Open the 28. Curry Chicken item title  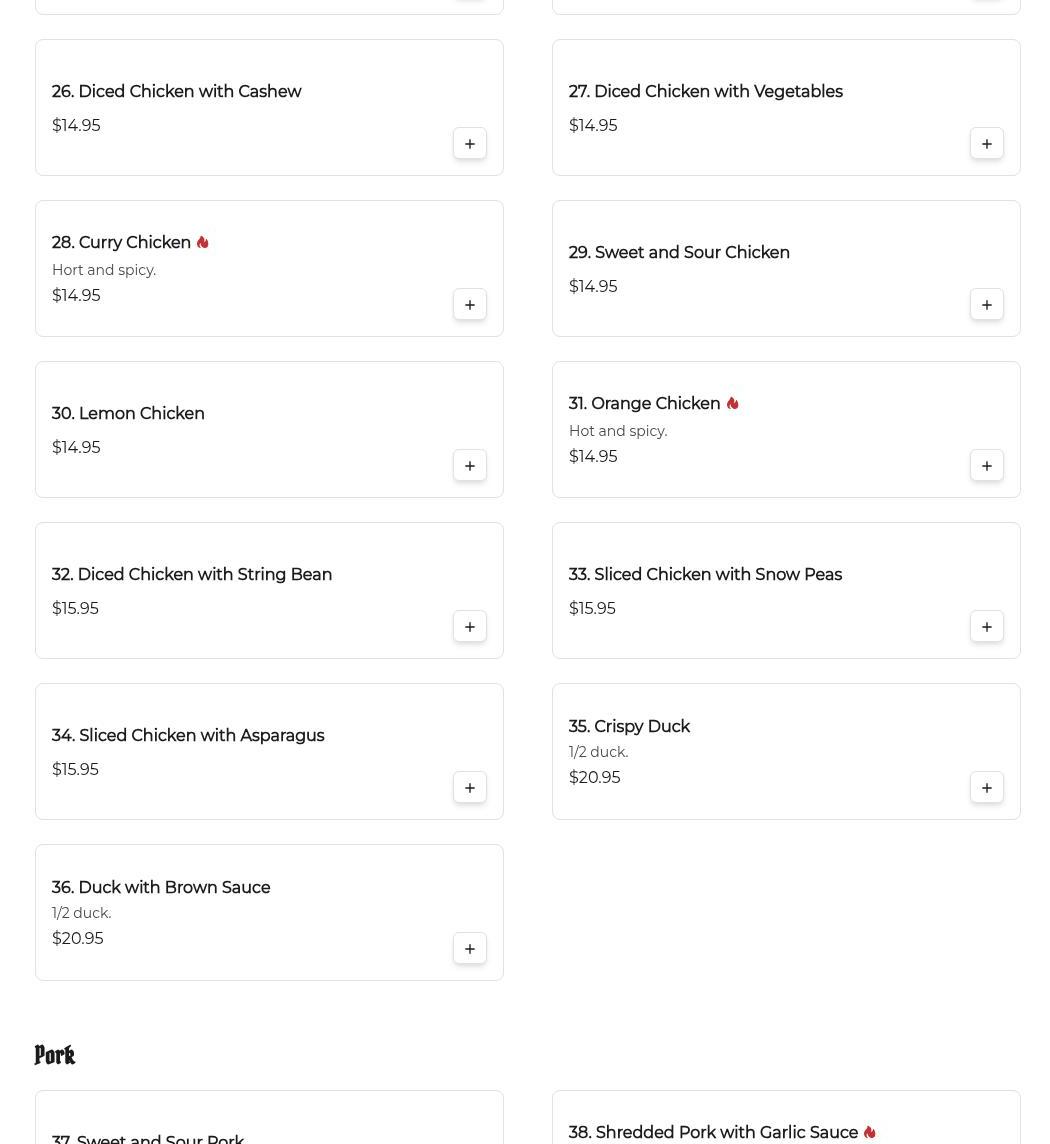click(121, 242)
